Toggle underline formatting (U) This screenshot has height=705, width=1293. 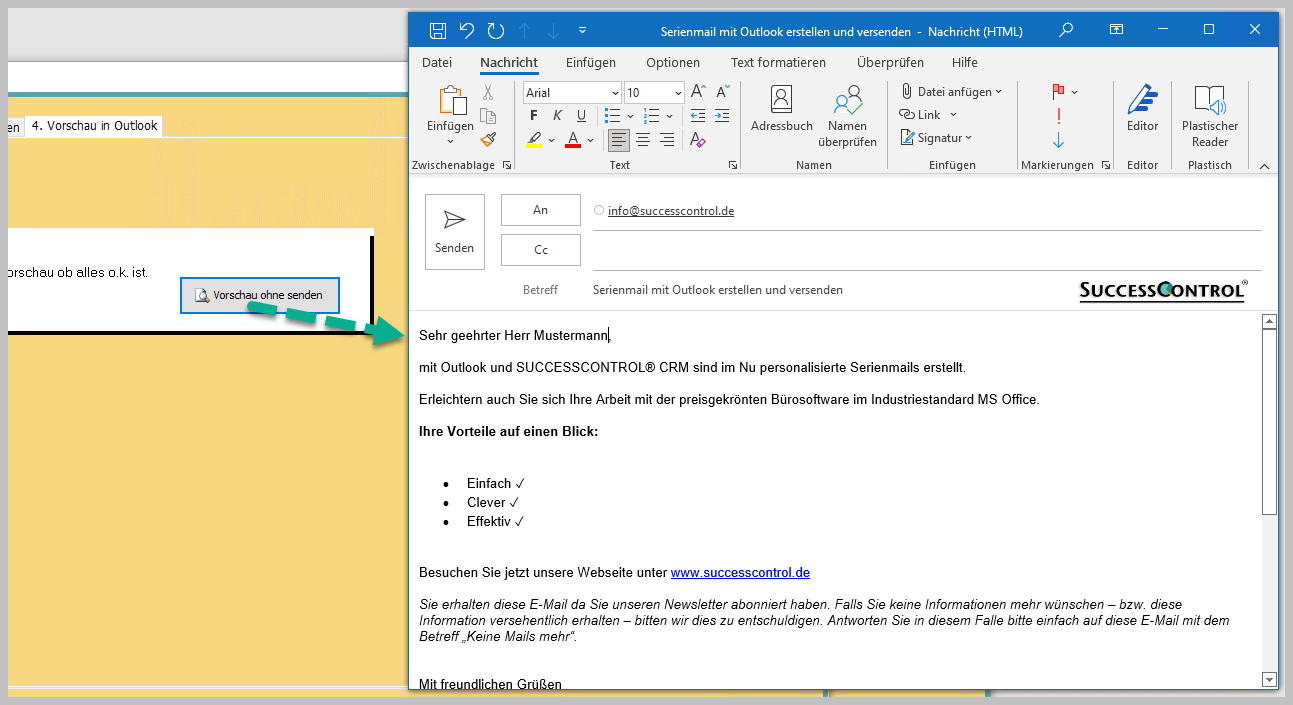[581, 116]
